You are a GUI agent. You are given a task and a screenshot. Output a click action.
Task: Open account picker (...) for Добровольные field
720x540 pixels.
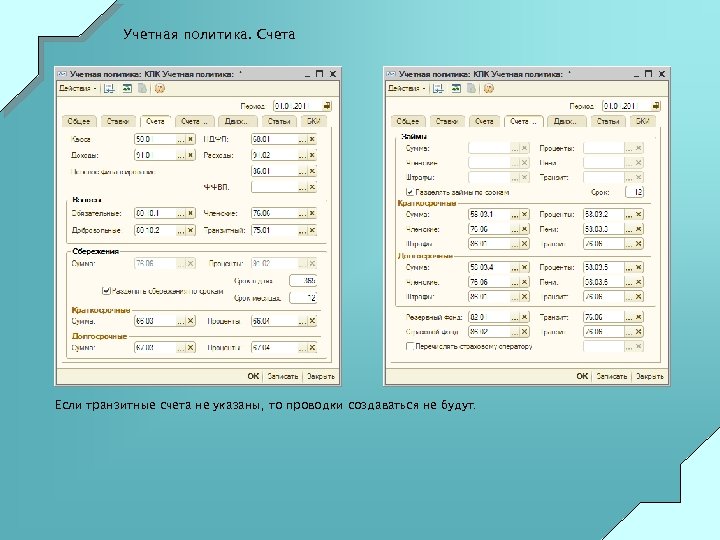181,230
